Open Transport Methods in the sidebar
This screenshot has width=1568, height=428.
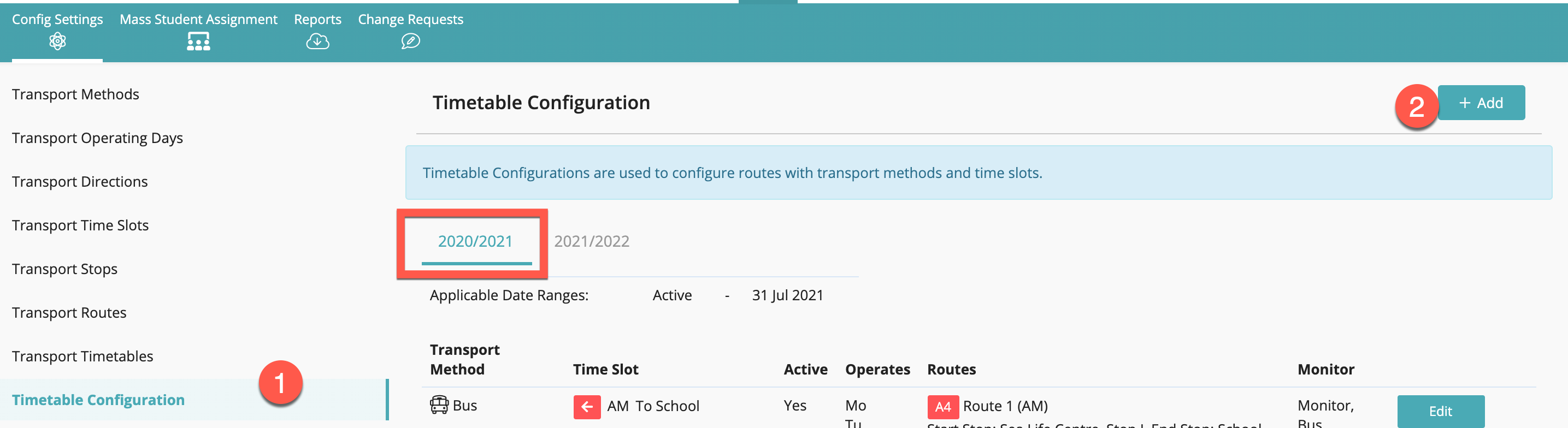pos(75,94)
